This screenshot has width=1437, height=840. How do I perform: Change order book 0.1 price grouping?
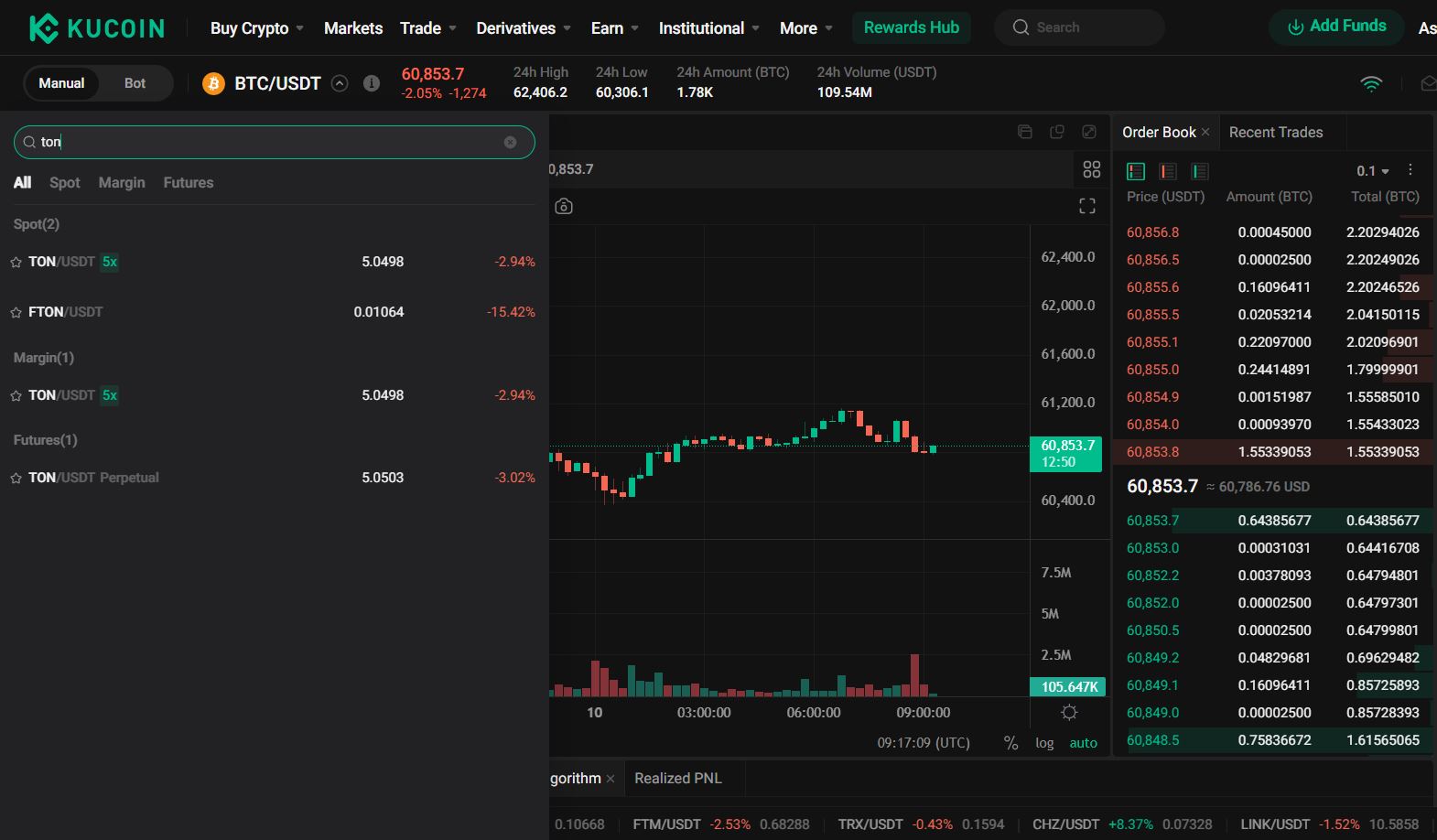coord(1373,171)
